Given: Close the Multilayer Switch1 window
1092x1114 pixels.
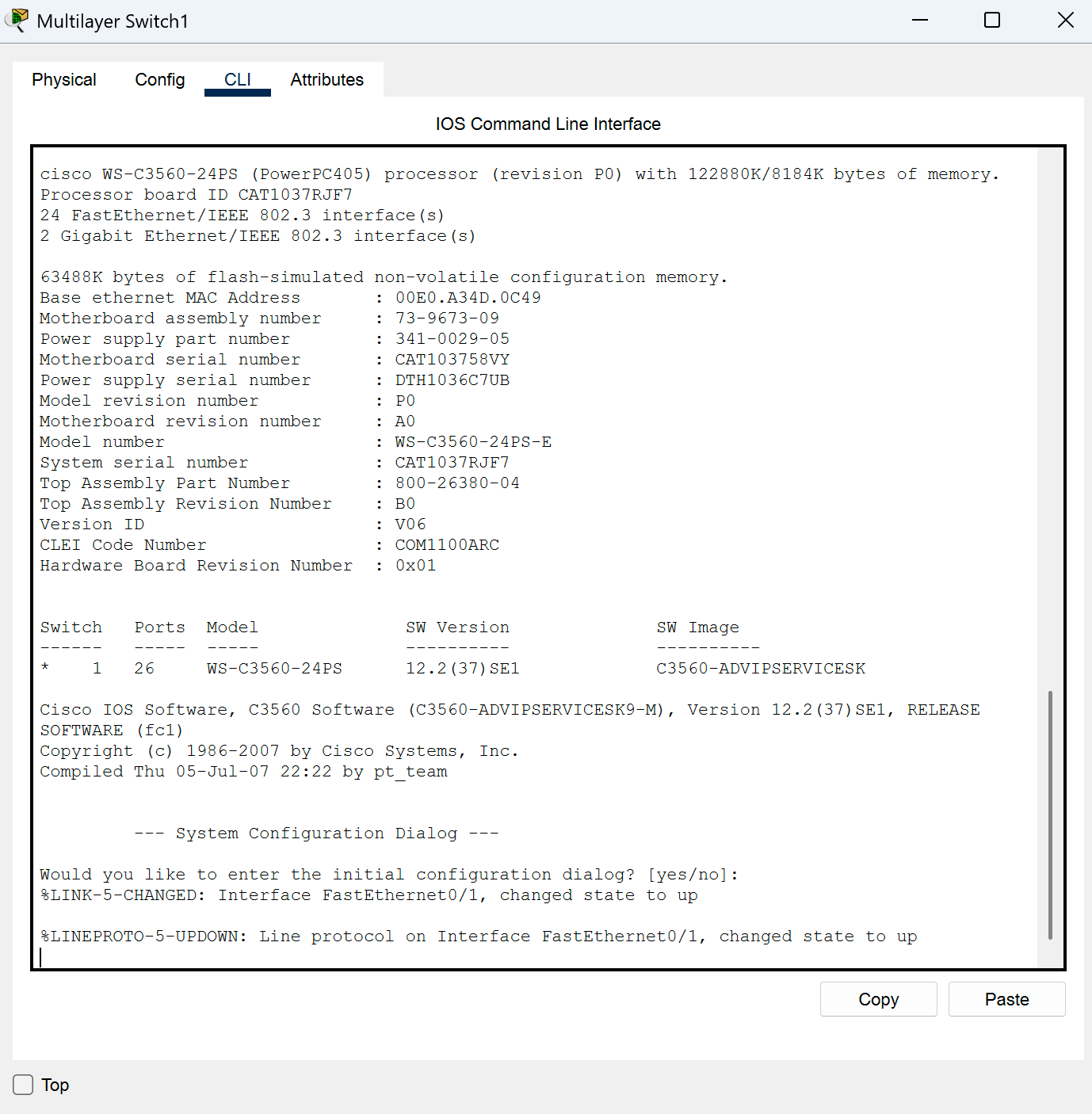Looking at the screenshot, I should (x=1066, y=21).
